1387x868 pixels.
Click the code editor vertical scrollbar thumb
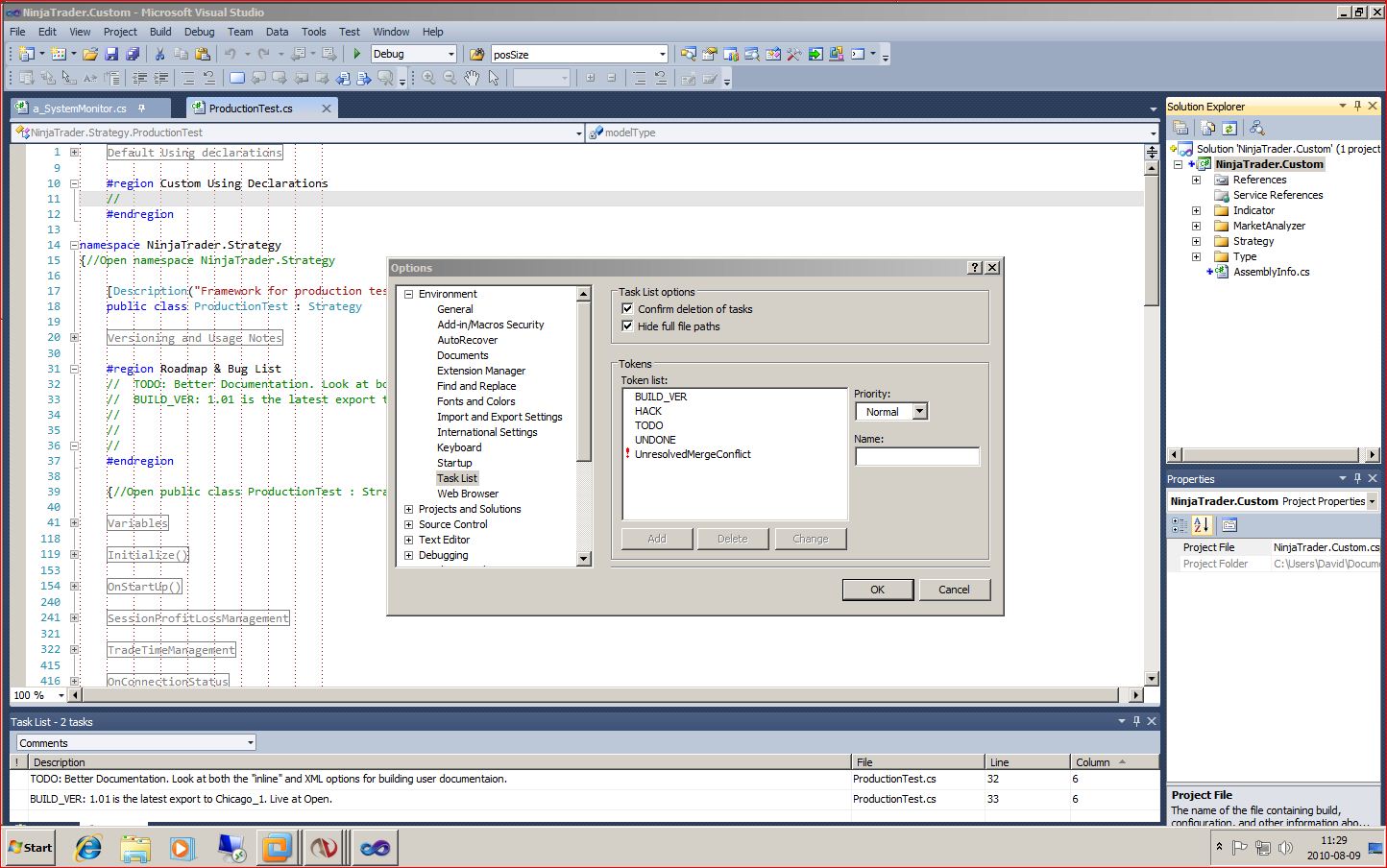click(x=1152, y=240)
